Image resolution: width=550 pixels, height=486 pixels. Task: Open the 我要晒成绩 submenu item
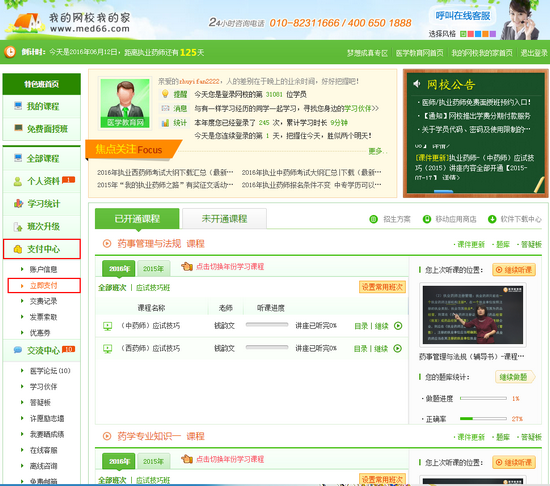(x=47, y=434)
